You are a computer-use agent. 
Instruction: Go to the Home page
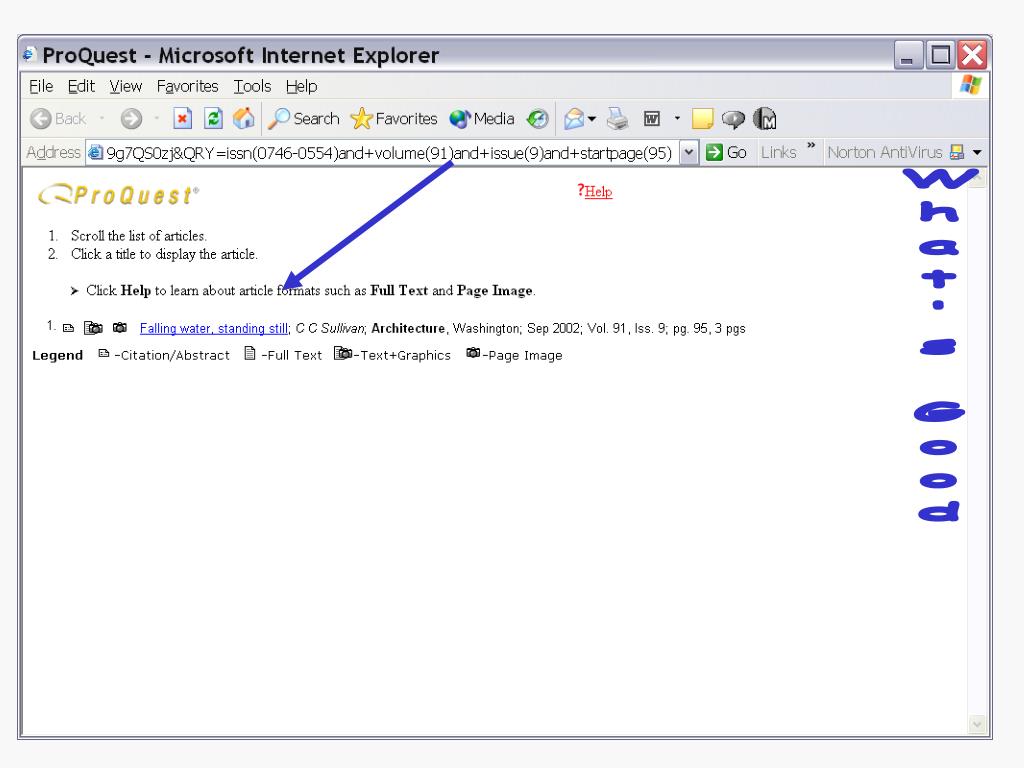(x=244, y=119)
